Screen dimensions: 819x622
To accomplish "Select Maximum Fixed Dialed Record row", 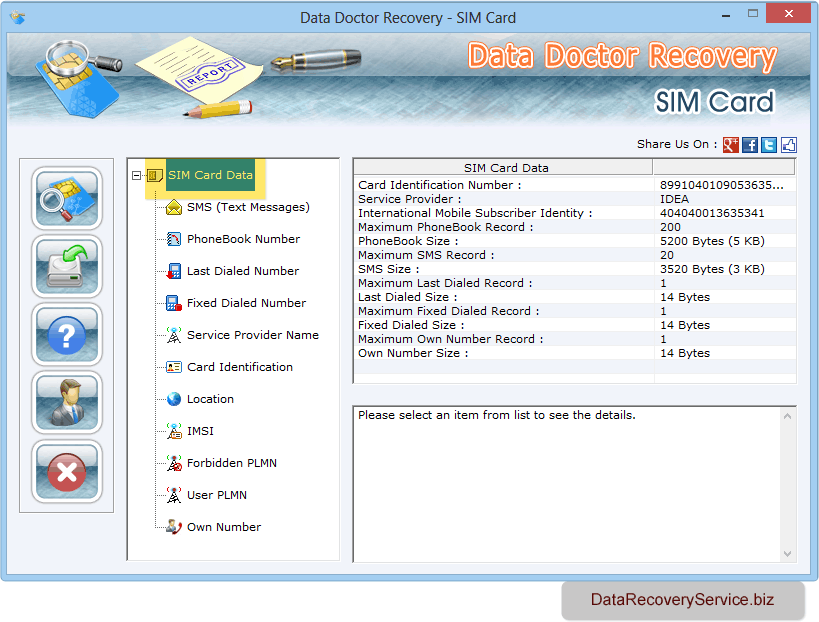I will (x=575, y=311).
